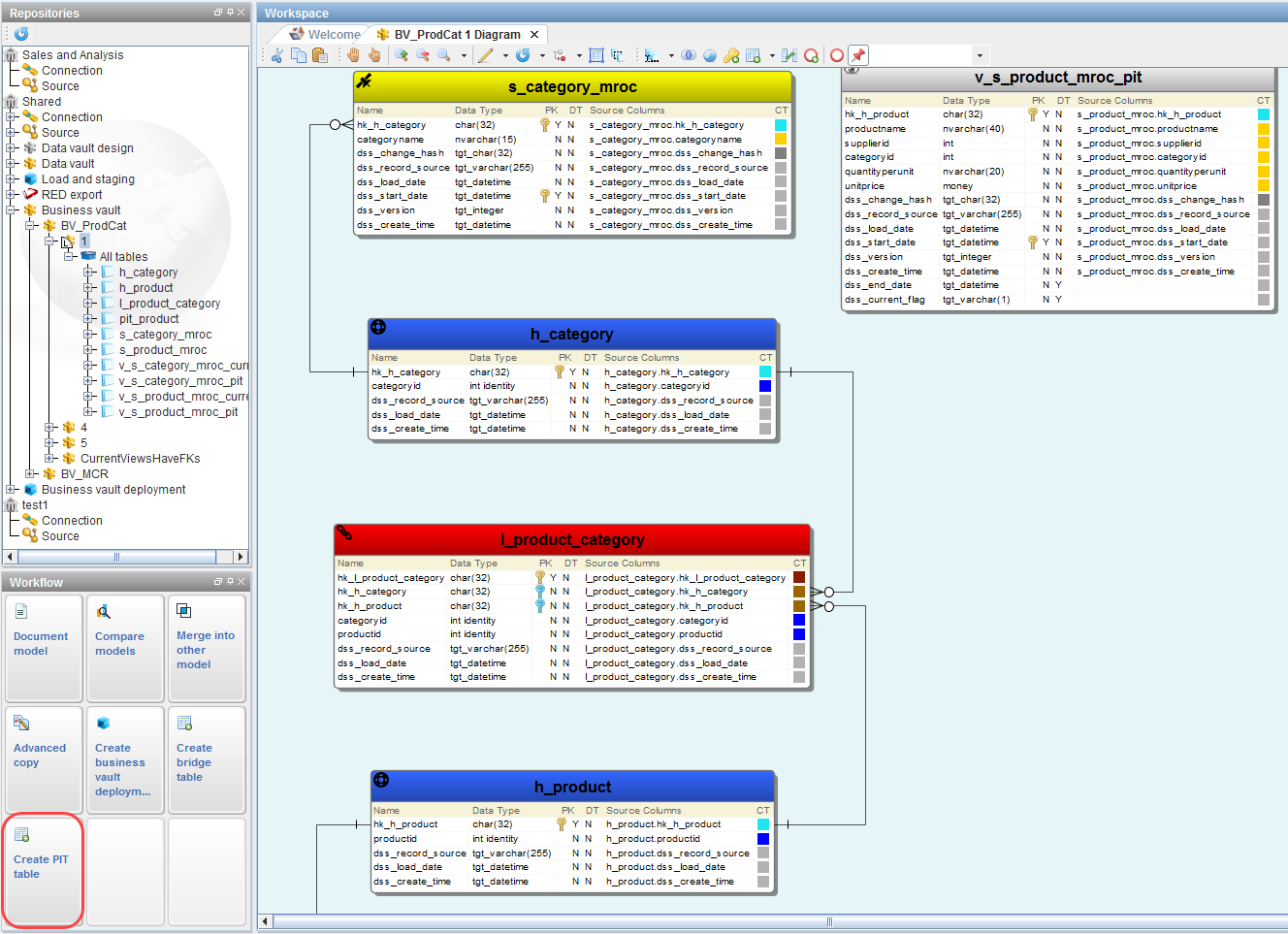
Task: Select the zoom out magnifier tool
Action: [422, 55]
